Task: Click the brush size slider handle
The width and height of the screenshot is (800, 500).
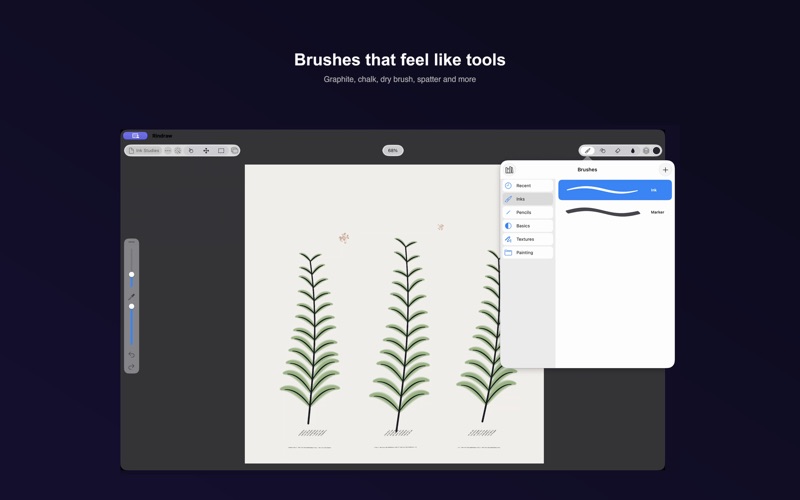Action: [132, 274]
